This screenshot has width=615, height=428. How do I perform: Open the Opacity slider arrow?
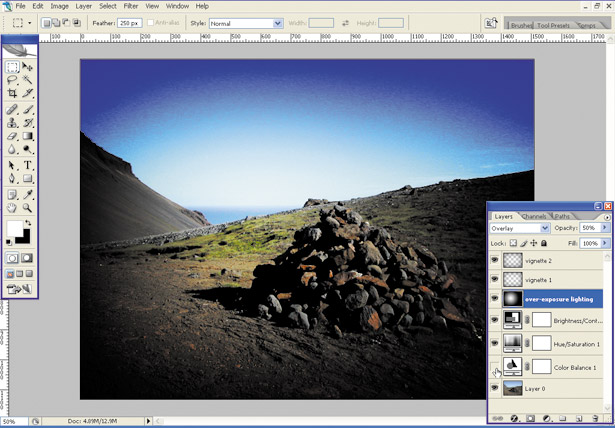[x=604, y=228]
